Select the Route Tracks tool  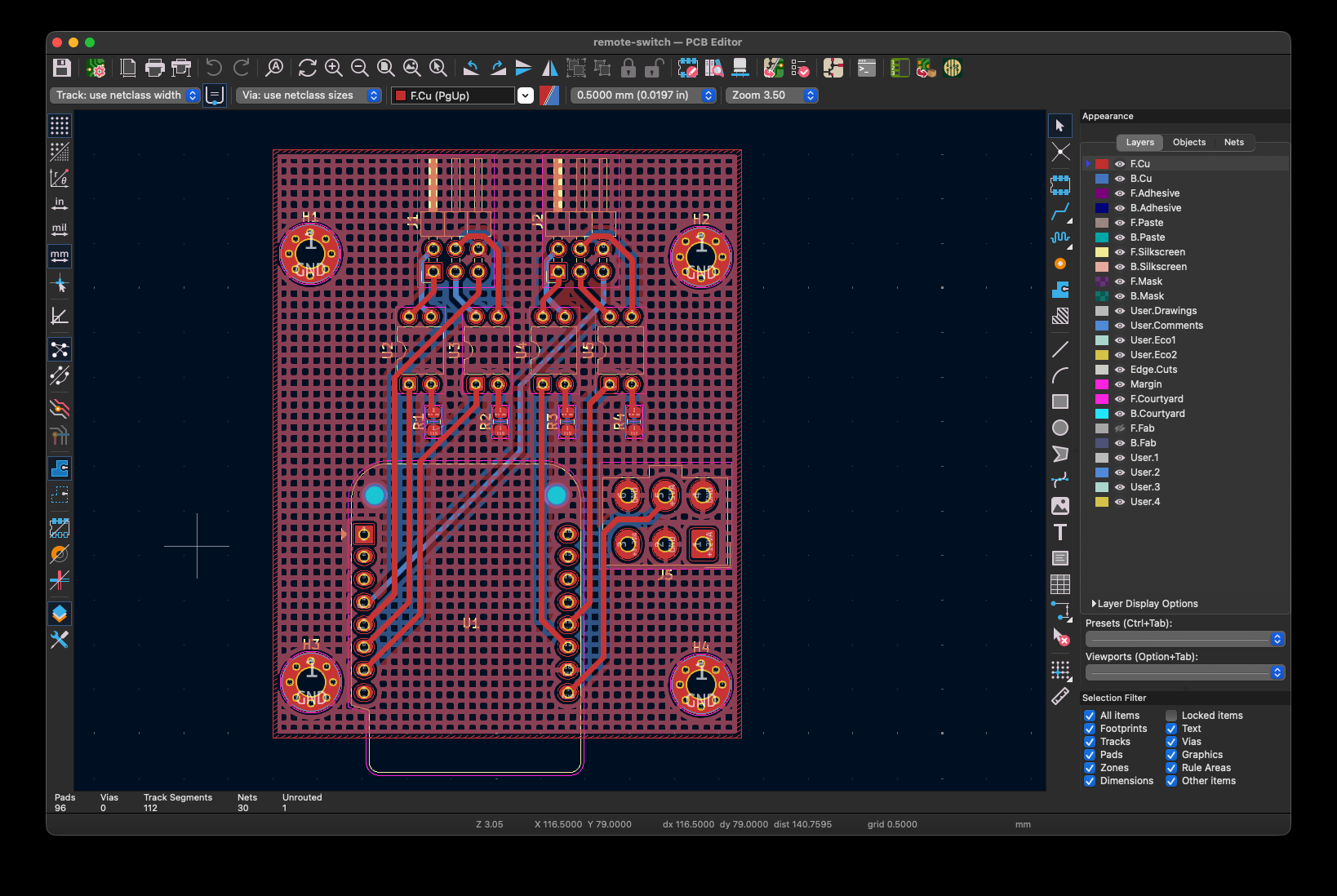pyautogui.click(x=1059, y=211)
